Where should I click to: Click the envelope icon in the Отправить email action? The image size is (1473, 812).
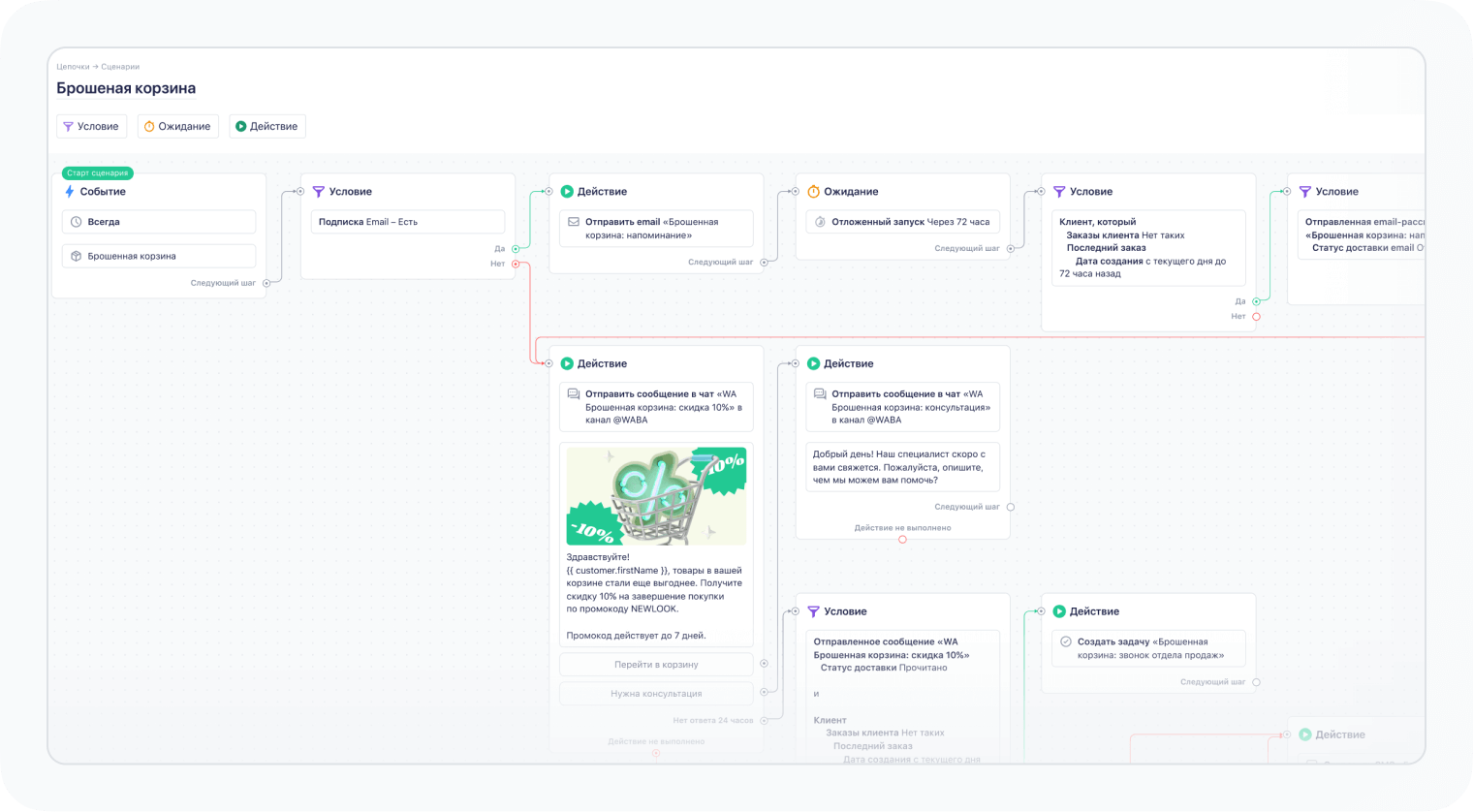tap(573, 221)
